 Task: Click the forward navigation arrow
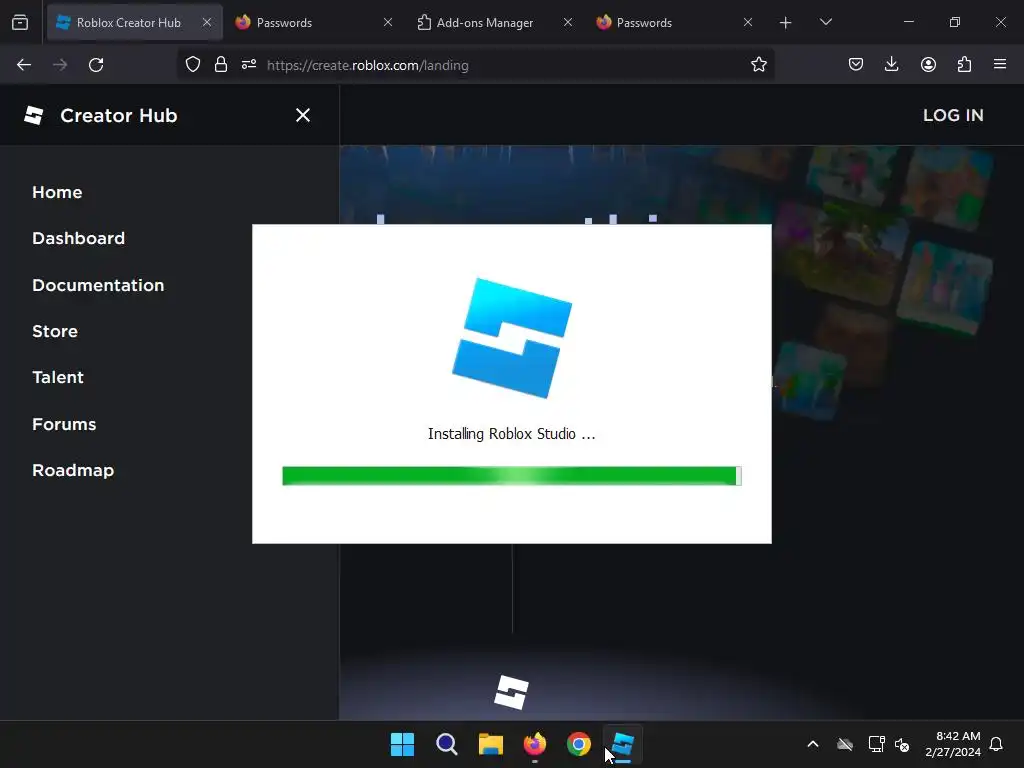[x=60, y=65]
